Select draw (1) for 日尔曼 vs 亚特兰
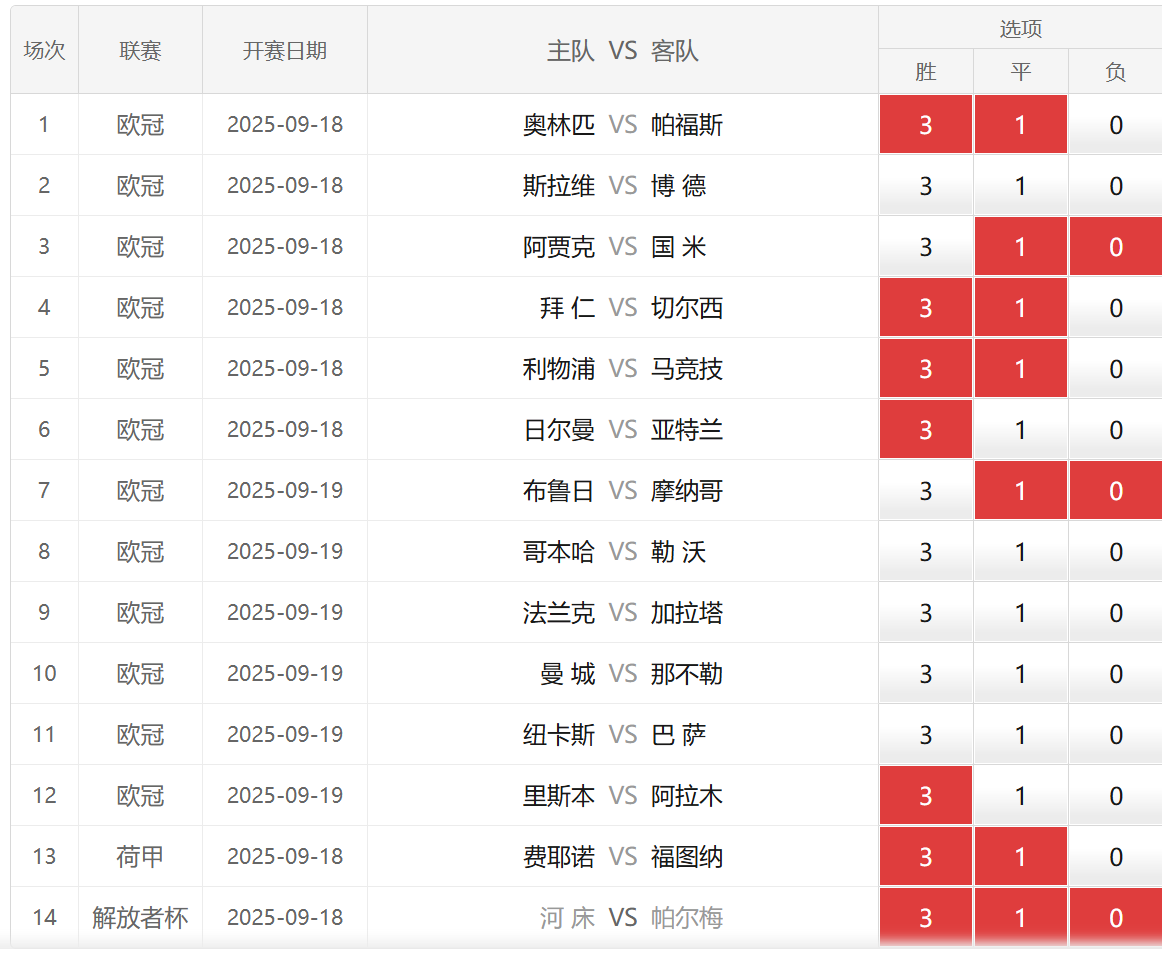The height and width of the screenshot is (954, 1162). (1020, 429)
